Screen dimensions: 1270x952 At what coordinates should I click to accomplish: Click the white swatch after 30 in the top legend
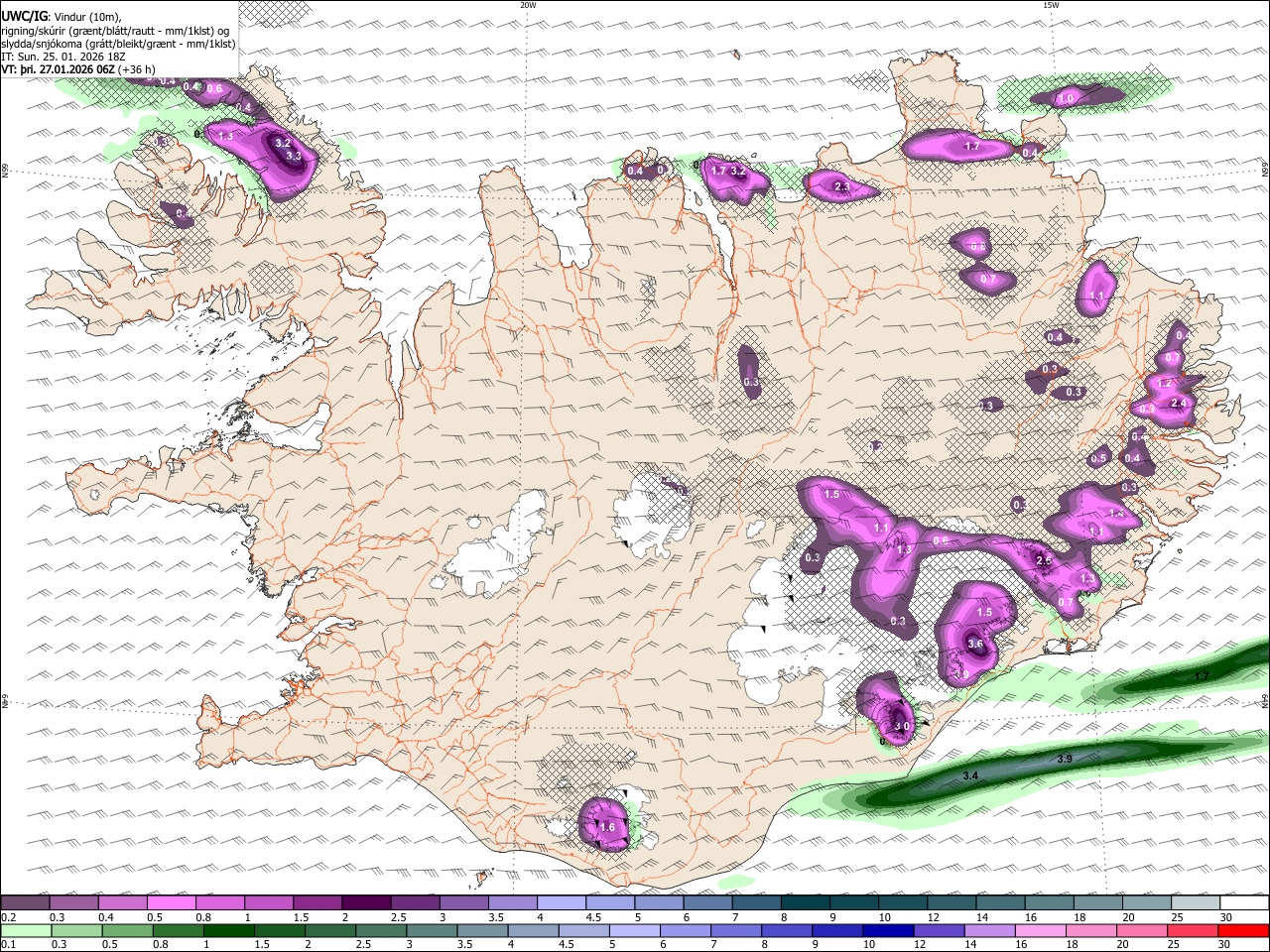tap(1244, 903)
